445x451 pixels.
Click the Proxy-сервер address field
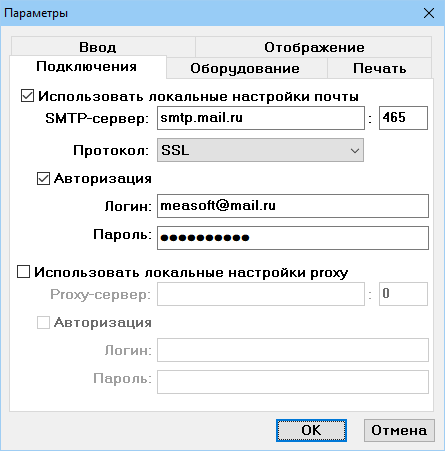tap(261, 294)
